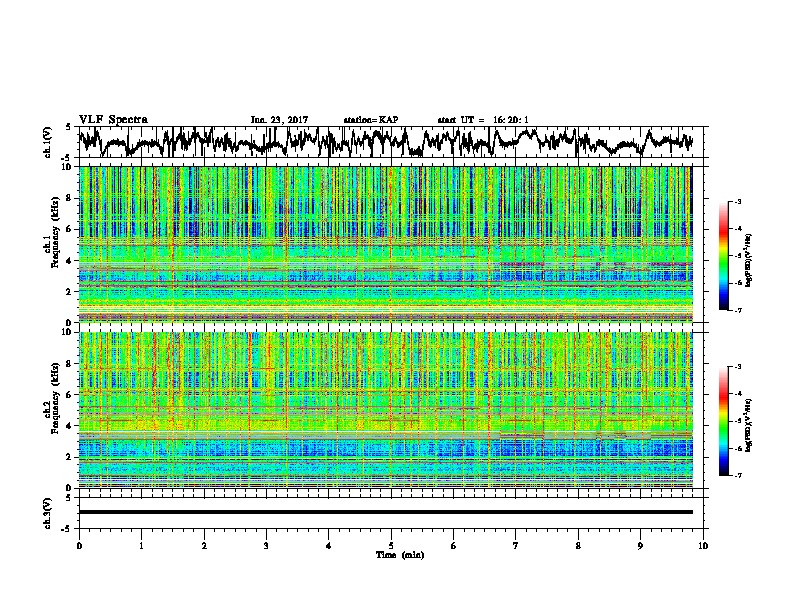Click the "10" label on the time axis
Image resolution: width=792 pixels, height=612 pixels.
click(703, 546)
